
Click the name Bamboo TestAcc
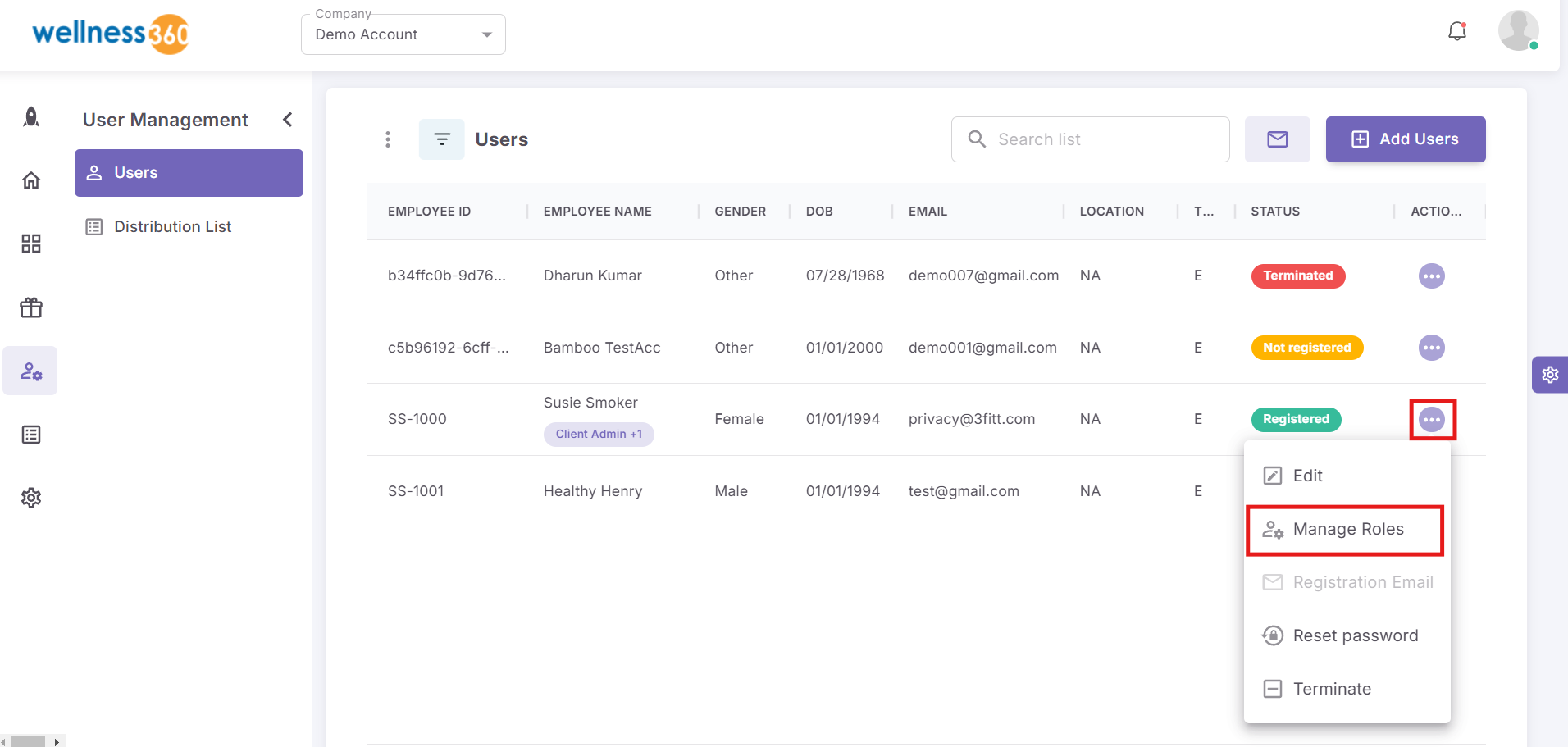click(x=602, y=348)
